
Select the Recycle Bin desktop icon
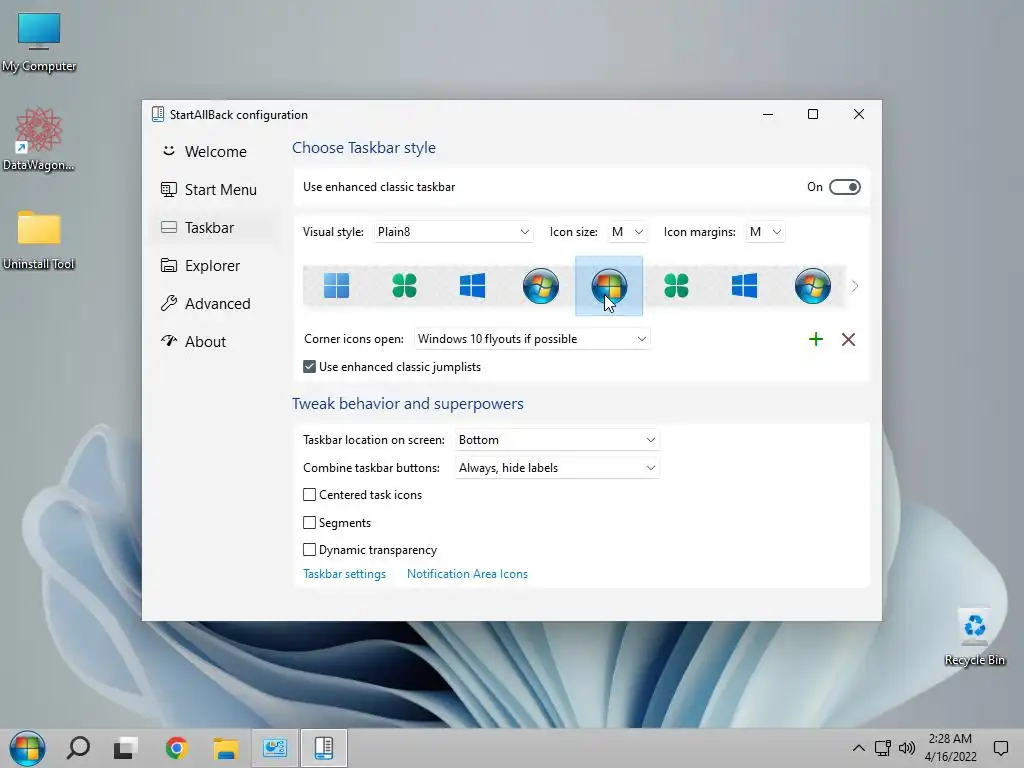974,636
